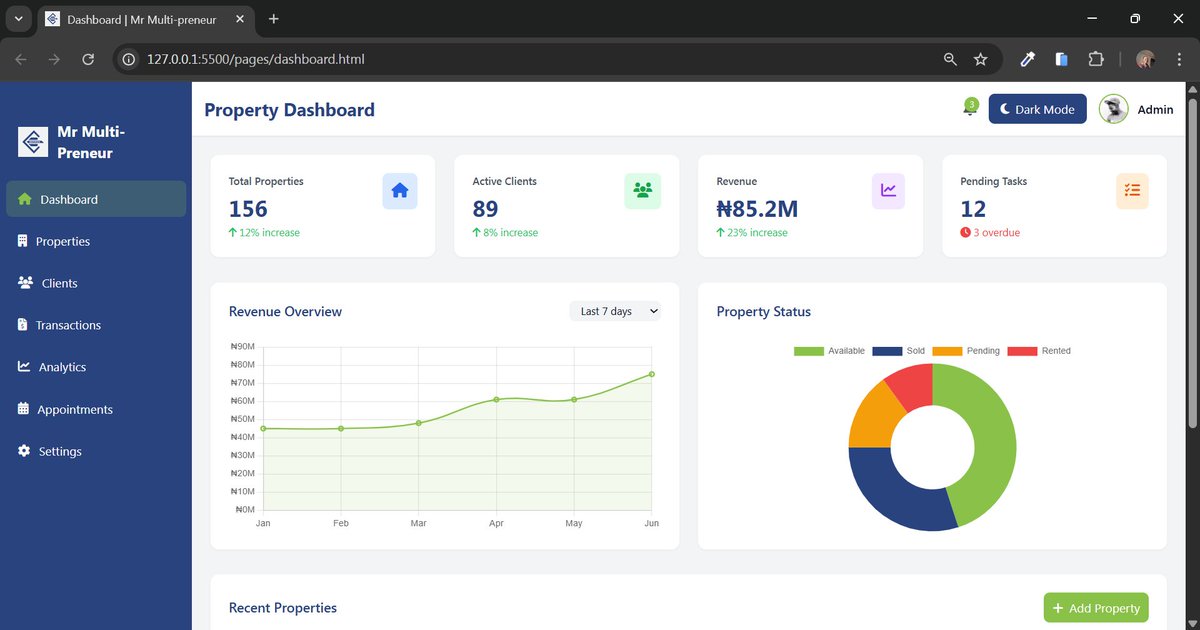Screen dimensions: 1200x630
Task: Click the Admin username label
Action: (x=1155, y=110)
